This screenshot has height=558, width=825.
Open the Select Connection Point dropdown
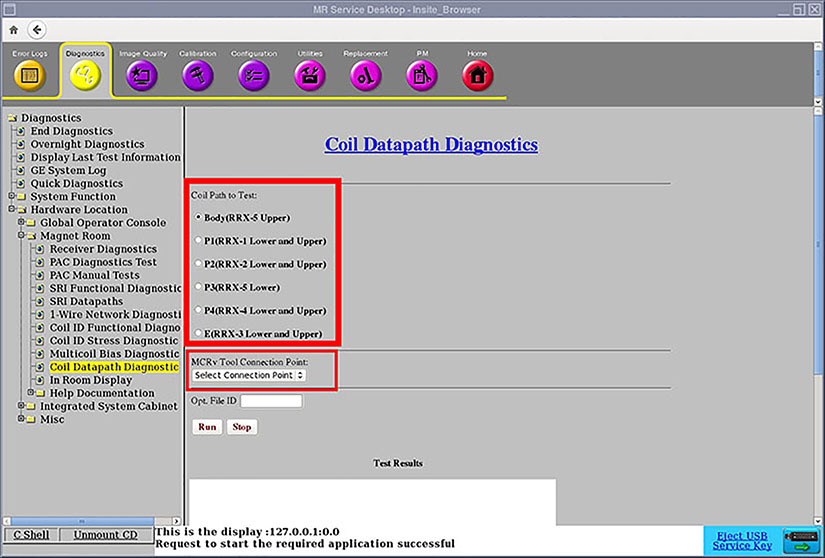pyautogui.click(x=249, y=375)
